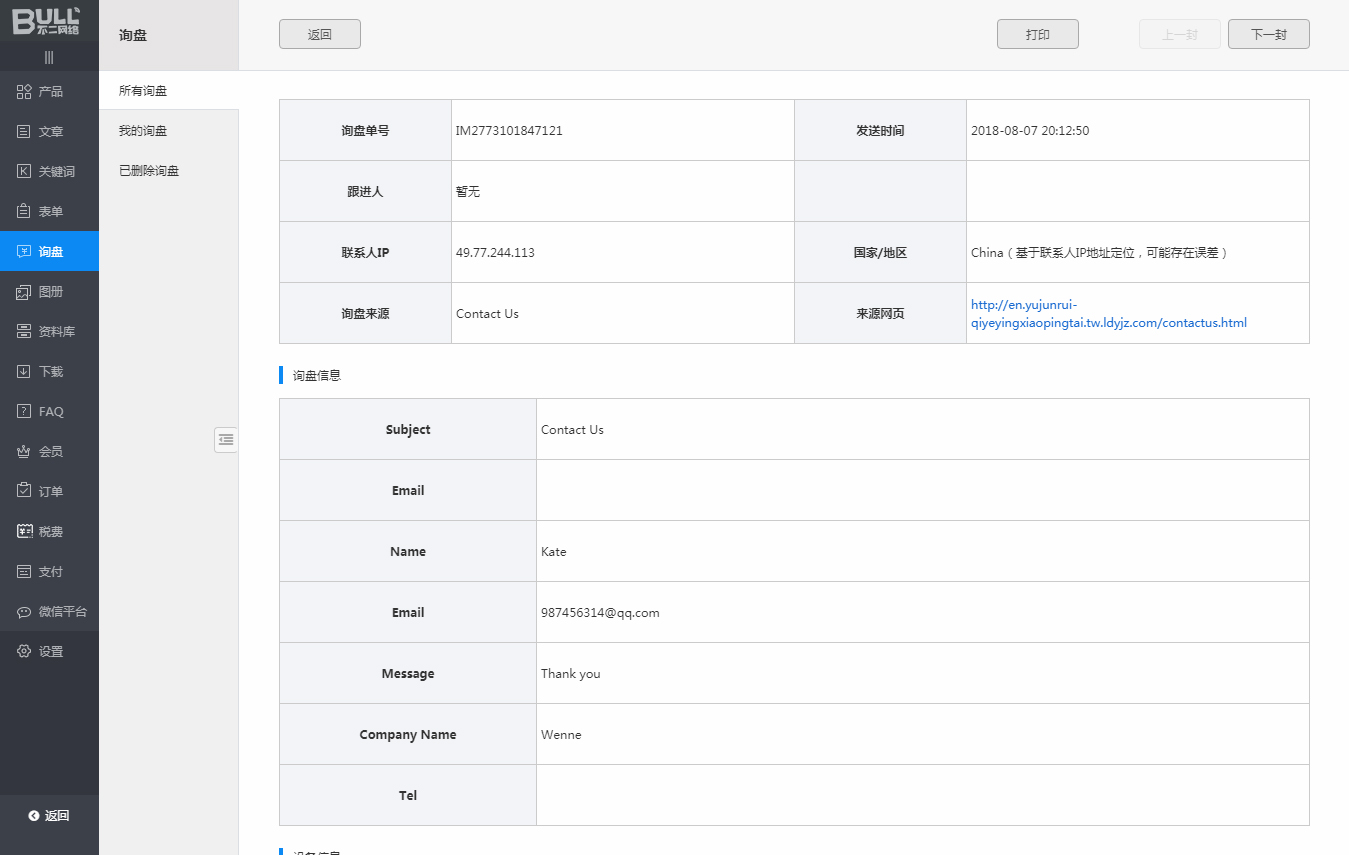
Task: Click the 返回 button at top
Action: click(319, 34)
